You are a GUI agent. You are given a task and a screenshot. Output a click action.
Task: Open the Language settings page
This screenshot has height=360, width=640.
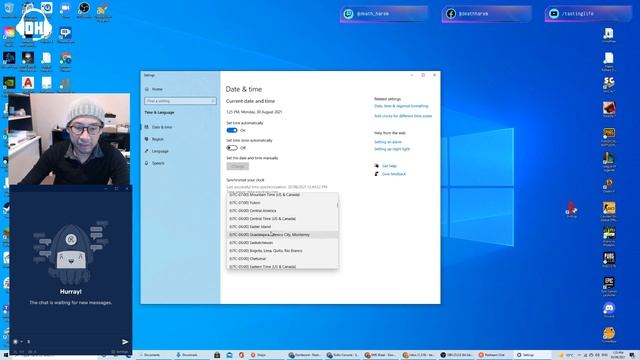160,151
